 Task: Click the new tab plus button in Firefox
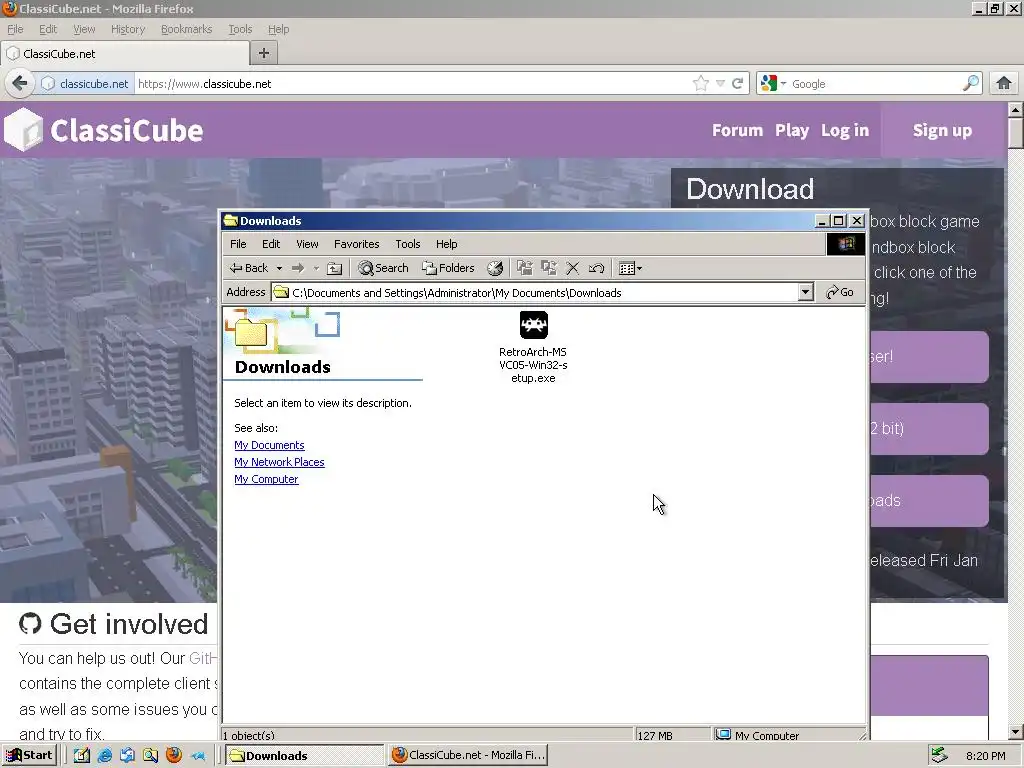264,53
